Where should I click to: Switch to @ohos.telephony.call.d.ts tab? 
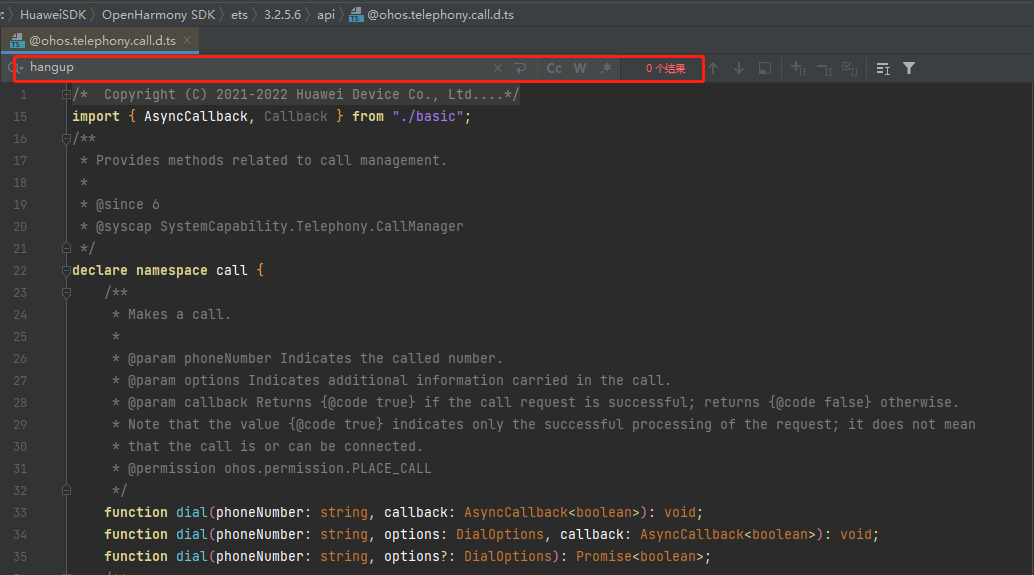tap(102, 41)
